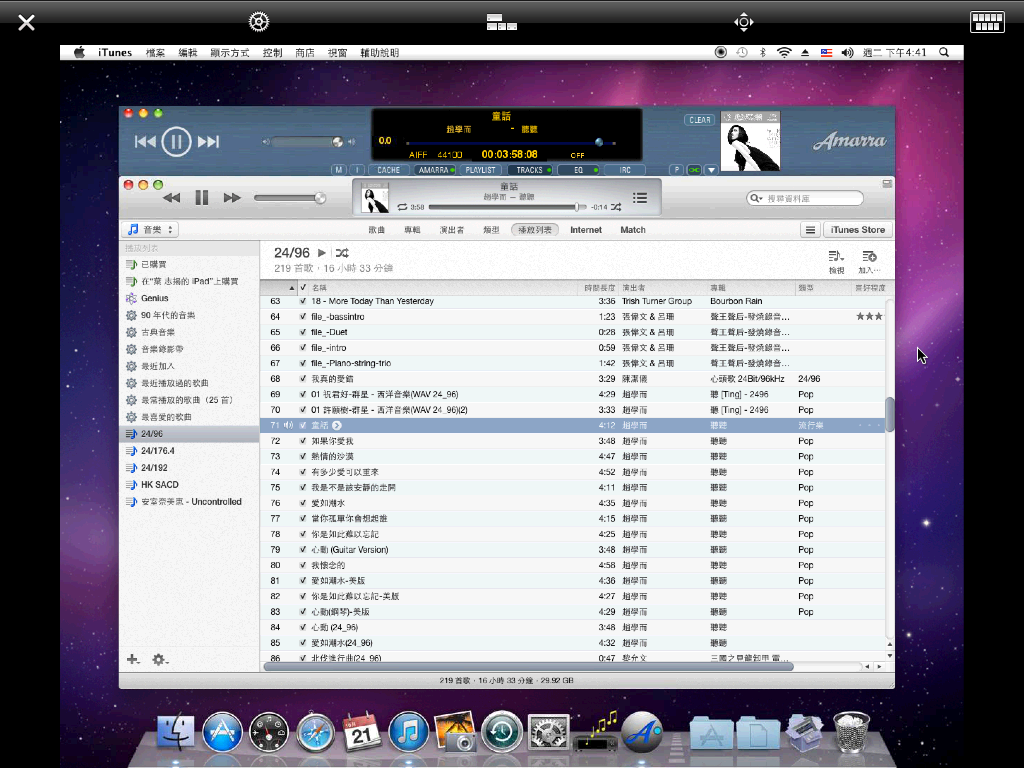Open the Amarra down-arrow menu
Viewport: 1024px width, 768px height.
711,170
